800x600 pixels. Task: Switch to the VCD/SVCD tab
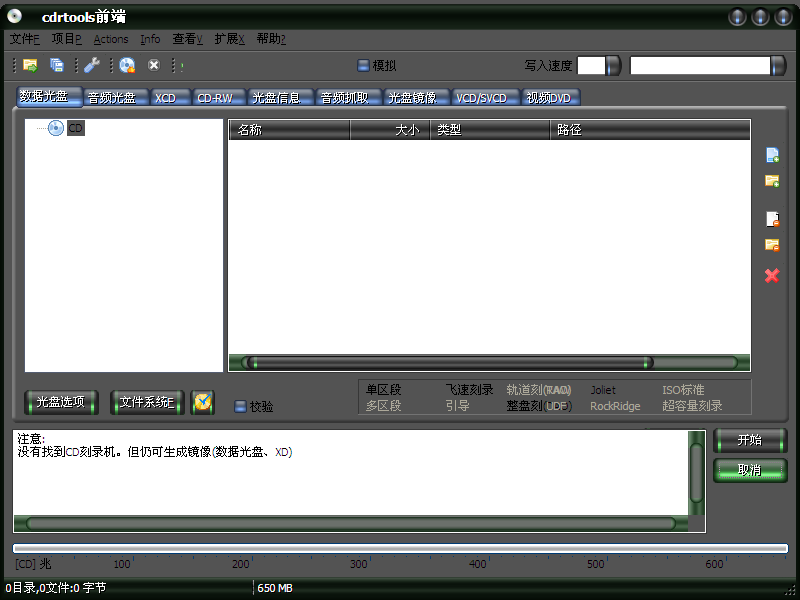(x=486, y=97)
